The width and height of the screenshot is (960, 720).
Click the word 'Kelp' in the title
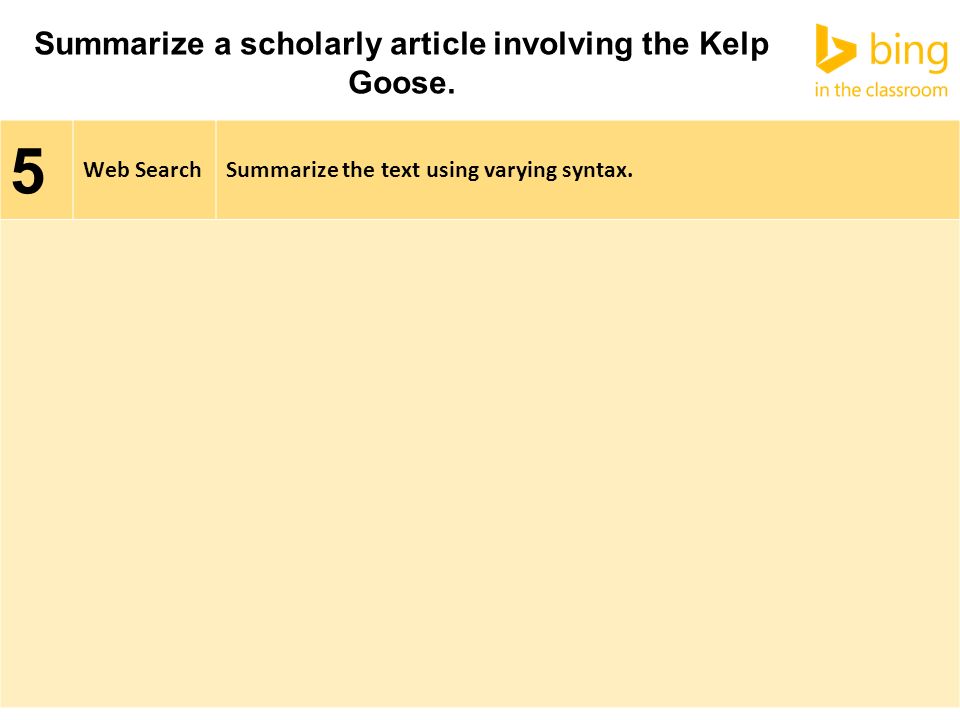(733, 45)
